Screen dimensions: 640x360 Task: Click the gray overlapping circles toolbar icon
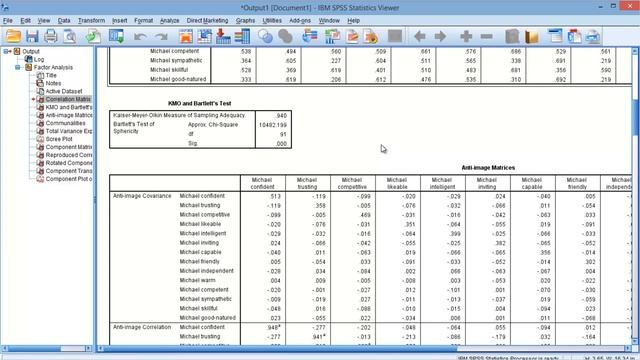[x=285, y=36]
